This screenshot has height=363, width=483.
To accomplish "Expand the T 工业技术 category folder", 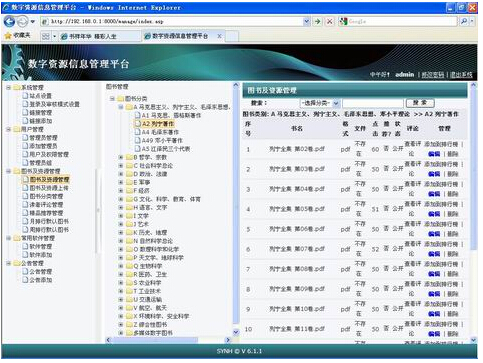I will tap(121, 291).
